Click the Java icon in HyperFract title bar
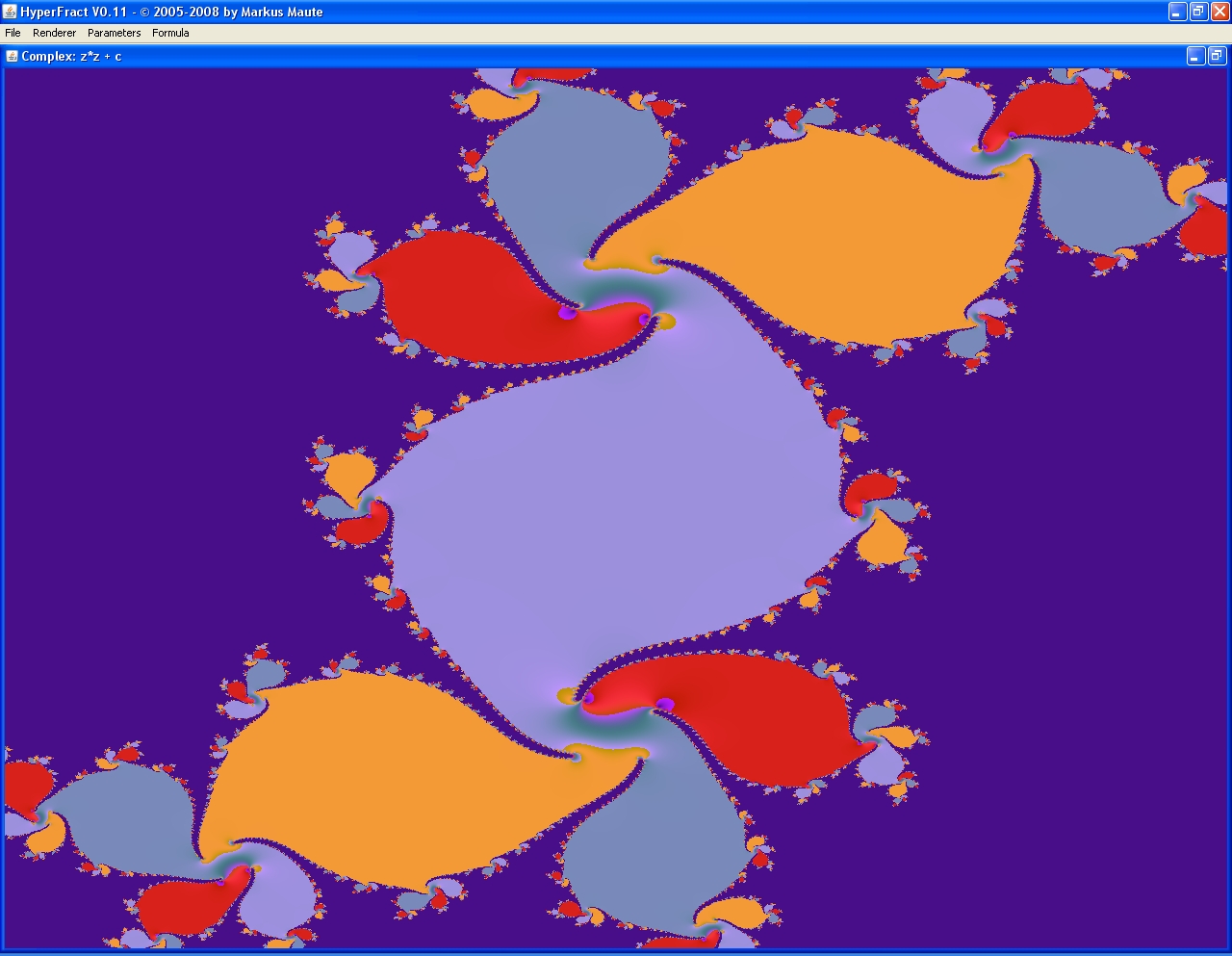1232x956 pixels. pyautogui.click(x=10, y=12)
